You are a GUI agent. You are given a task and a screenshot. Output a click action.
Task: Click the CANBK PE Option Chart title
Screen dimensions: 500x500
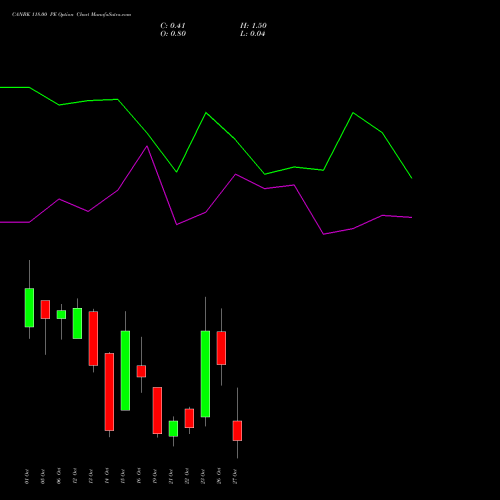click(x=71, y=14)
